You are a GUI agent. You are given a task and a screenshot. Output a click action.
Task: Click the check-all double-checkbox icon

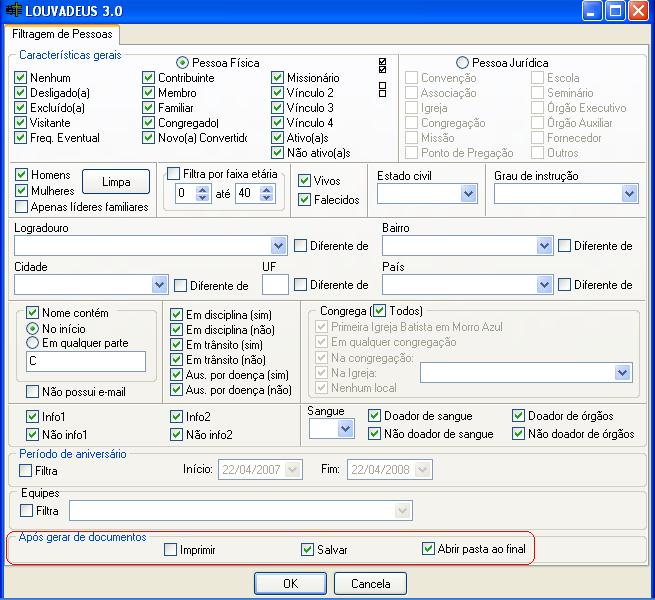[x=382, y=66]
